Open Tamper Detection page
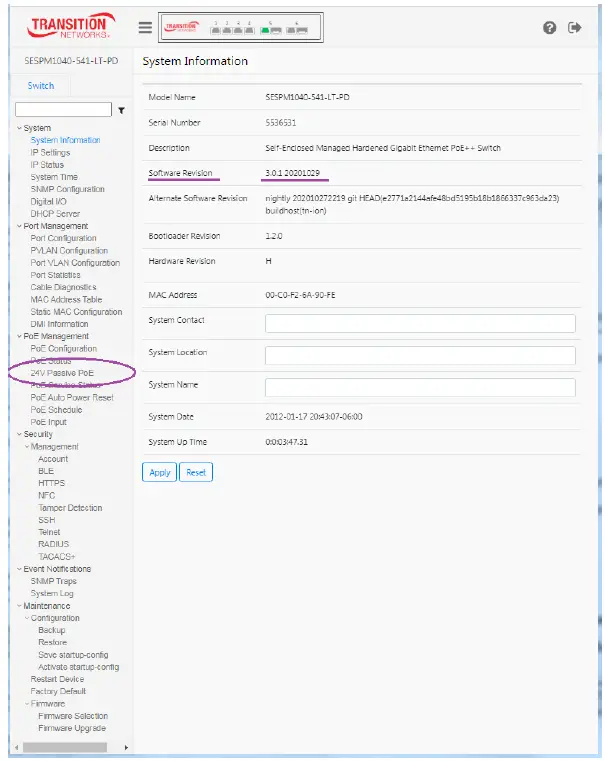 pyautogui.click(x=70, y=508)
